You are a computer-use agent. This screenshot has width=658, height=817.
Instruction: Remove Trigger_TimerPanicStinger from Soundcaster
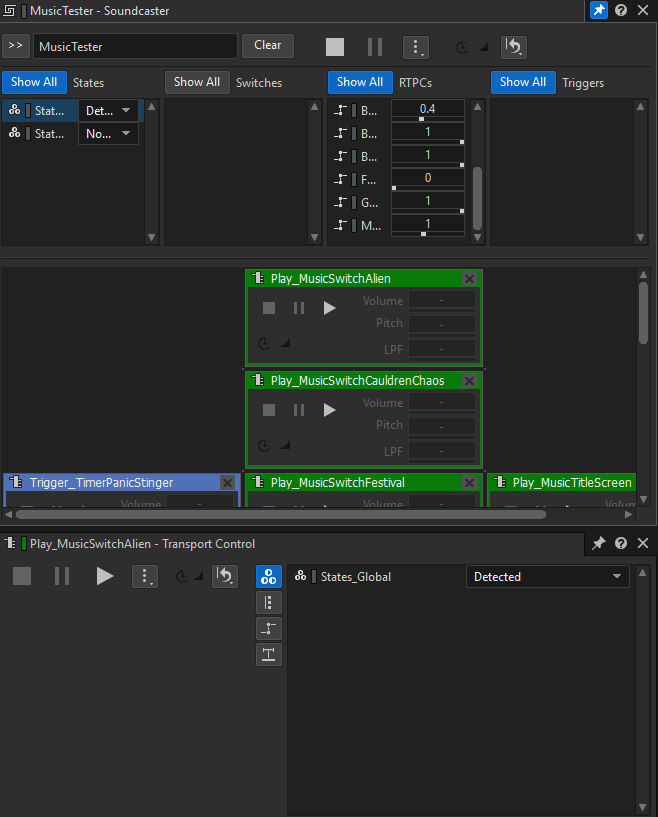tap(228, 483)
